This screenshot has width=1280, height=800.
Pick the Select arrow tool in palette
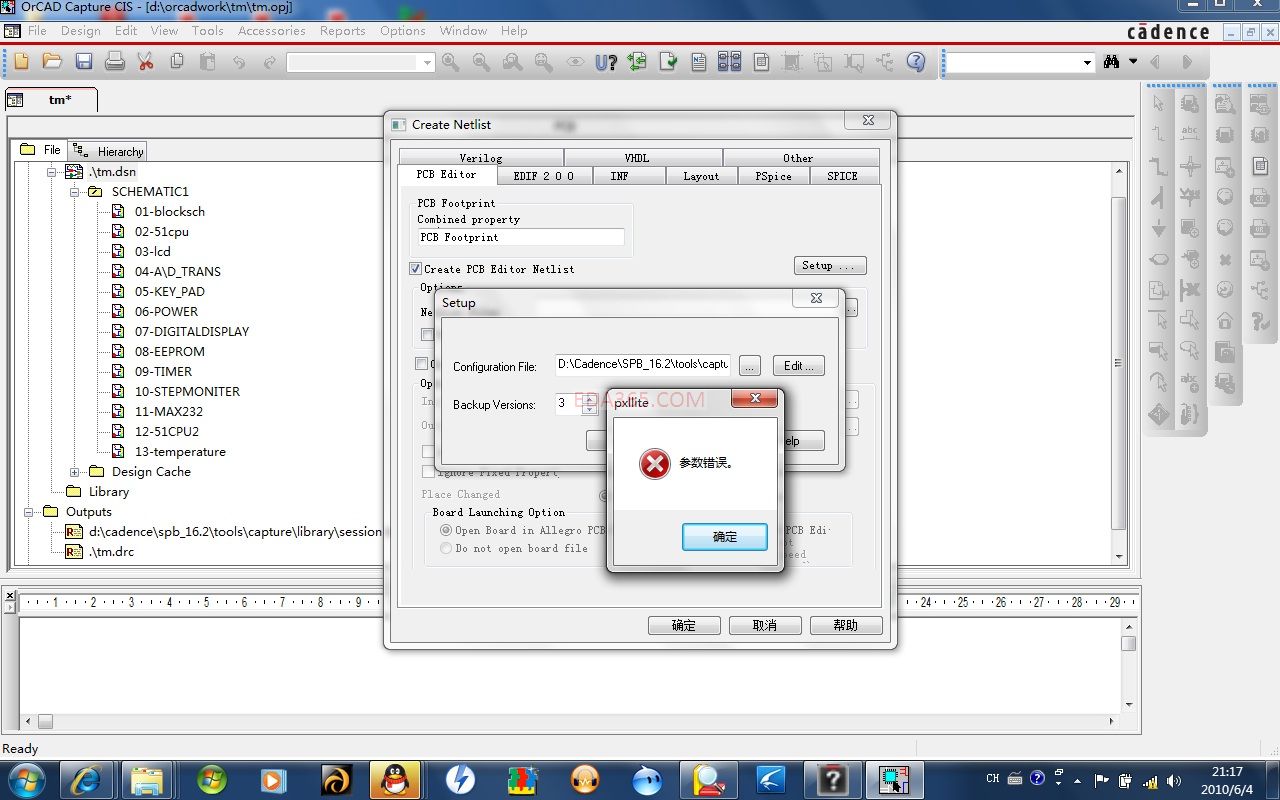(x=1159, y=104)
